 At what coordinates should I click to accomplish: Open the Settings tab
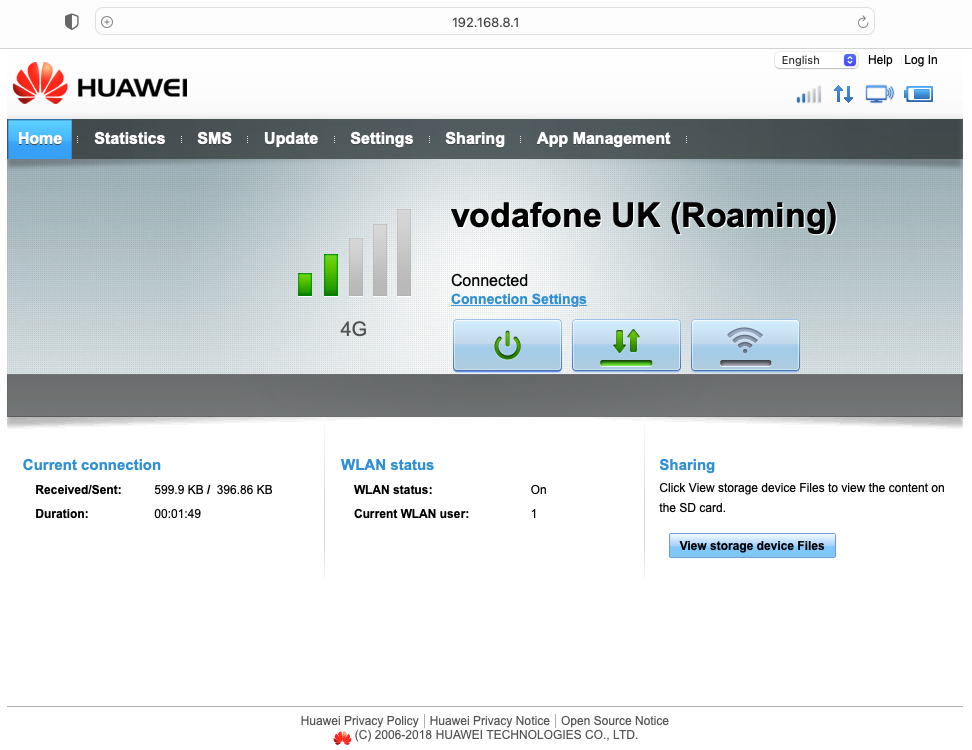tap(381, 139)
